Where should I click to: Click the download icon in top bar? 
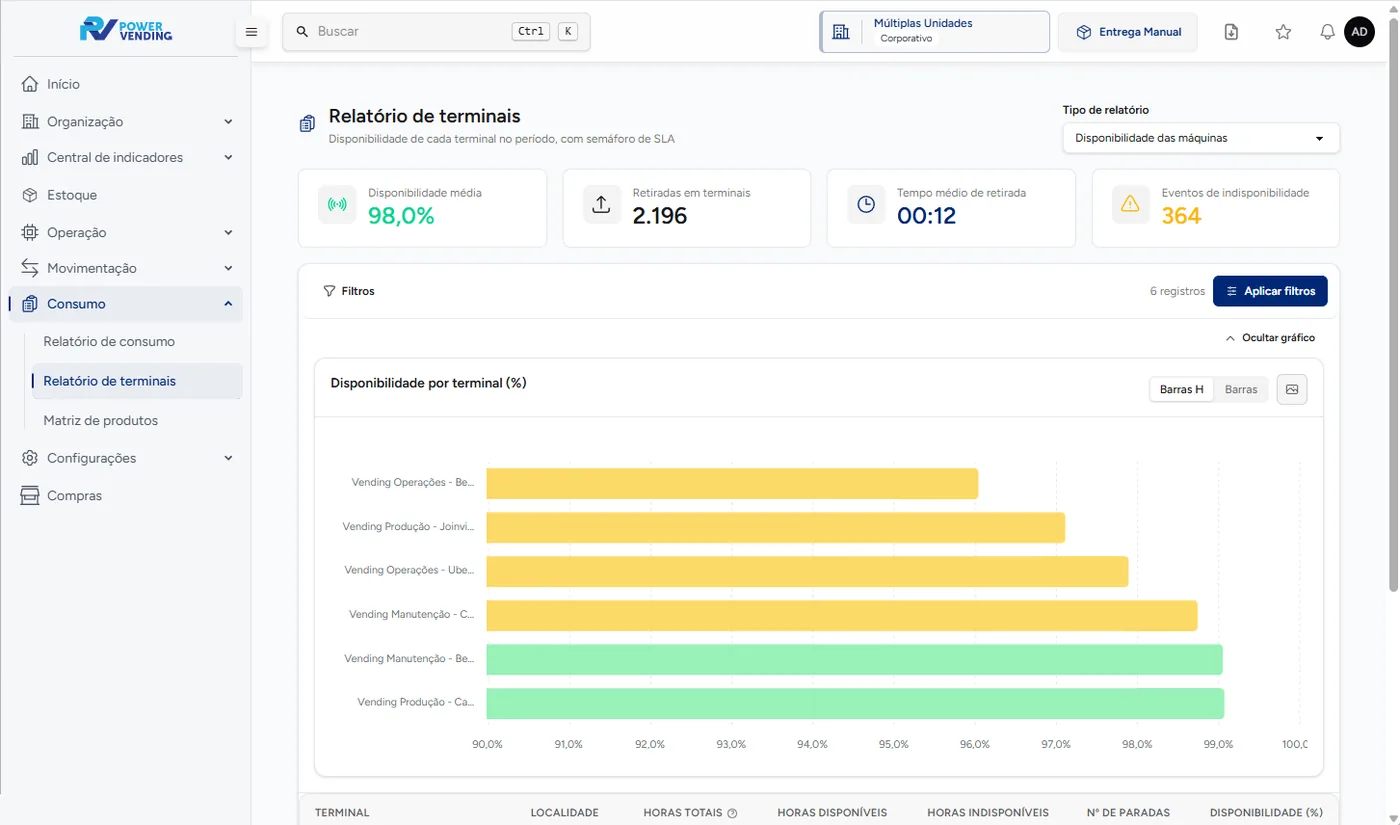(x=1232, y=32)
